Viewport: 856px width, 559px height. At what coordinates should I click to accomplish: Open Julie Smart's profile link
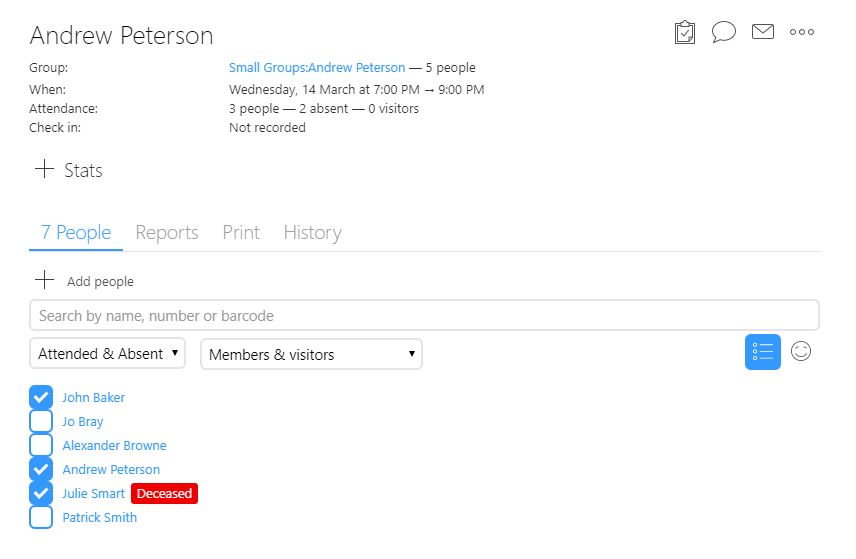coord(94,494)
